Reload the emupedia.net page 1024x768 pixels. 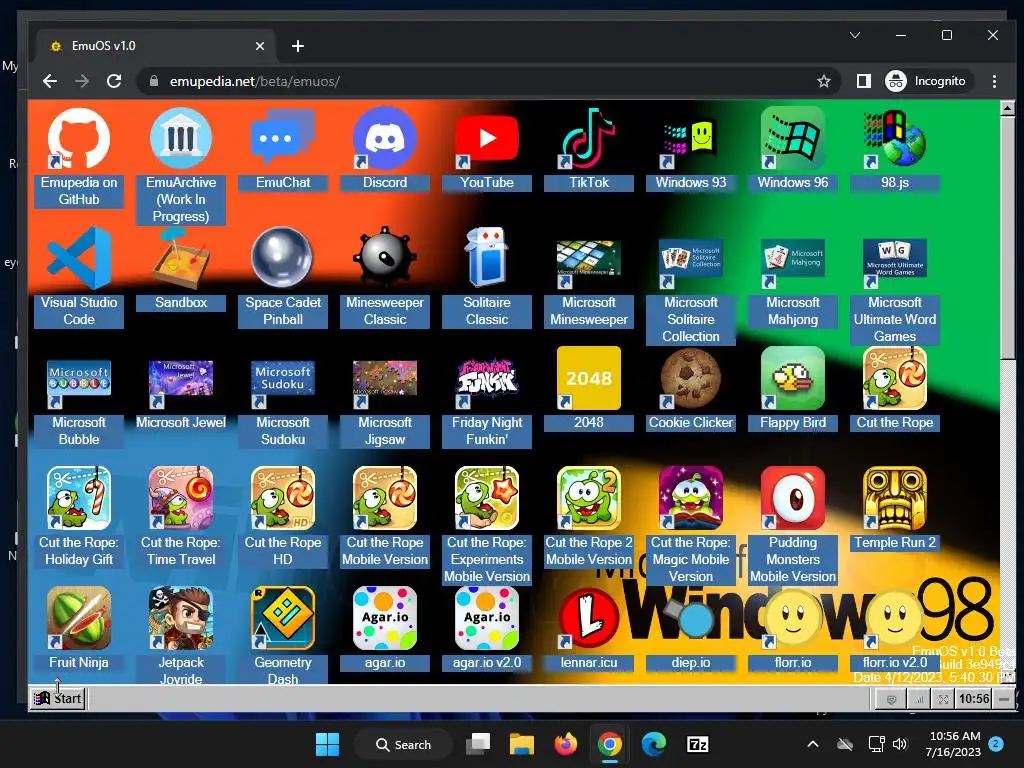click(114, 81)
